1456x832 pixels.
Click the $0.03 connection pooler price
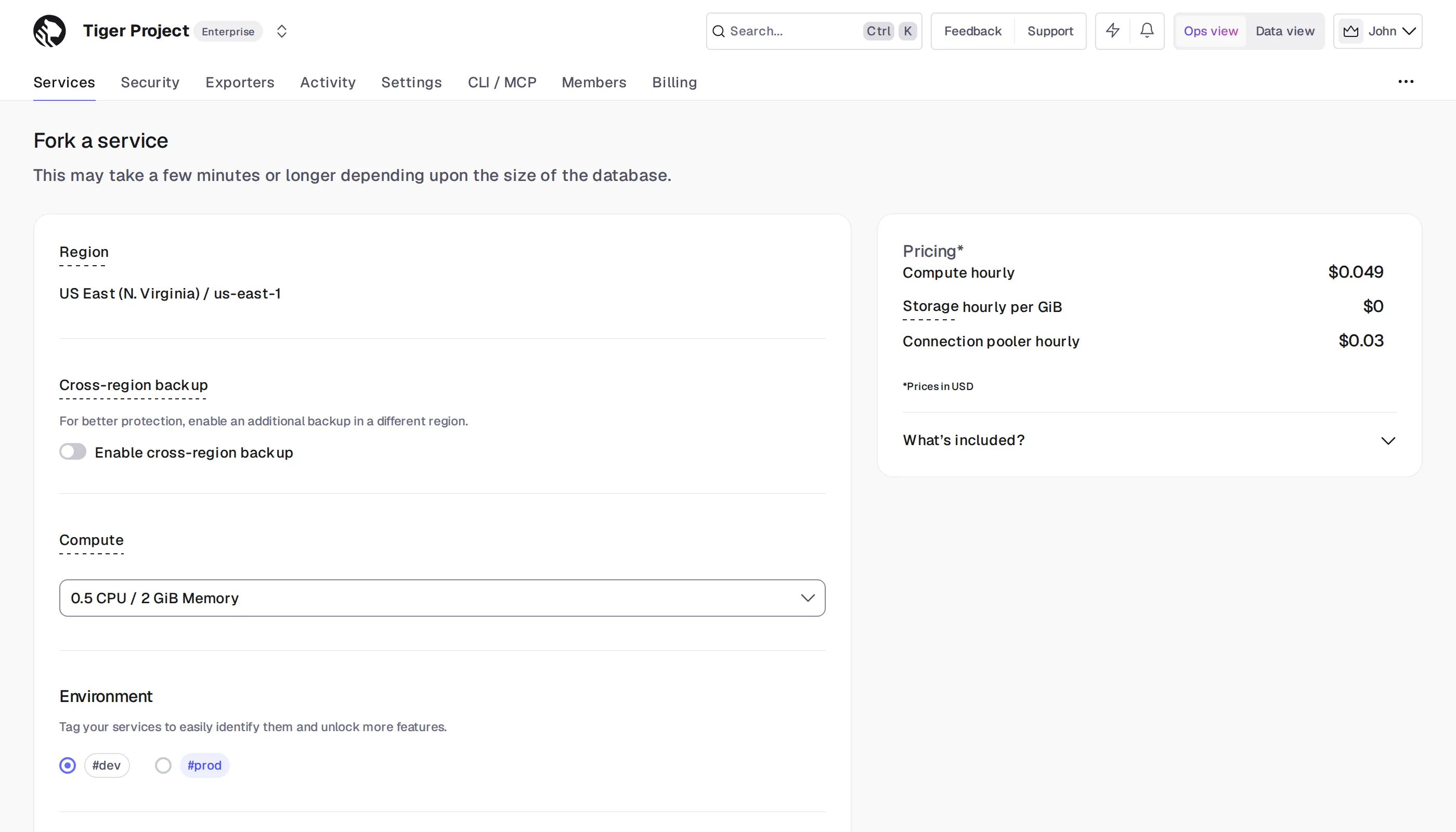click(1360, 341)
